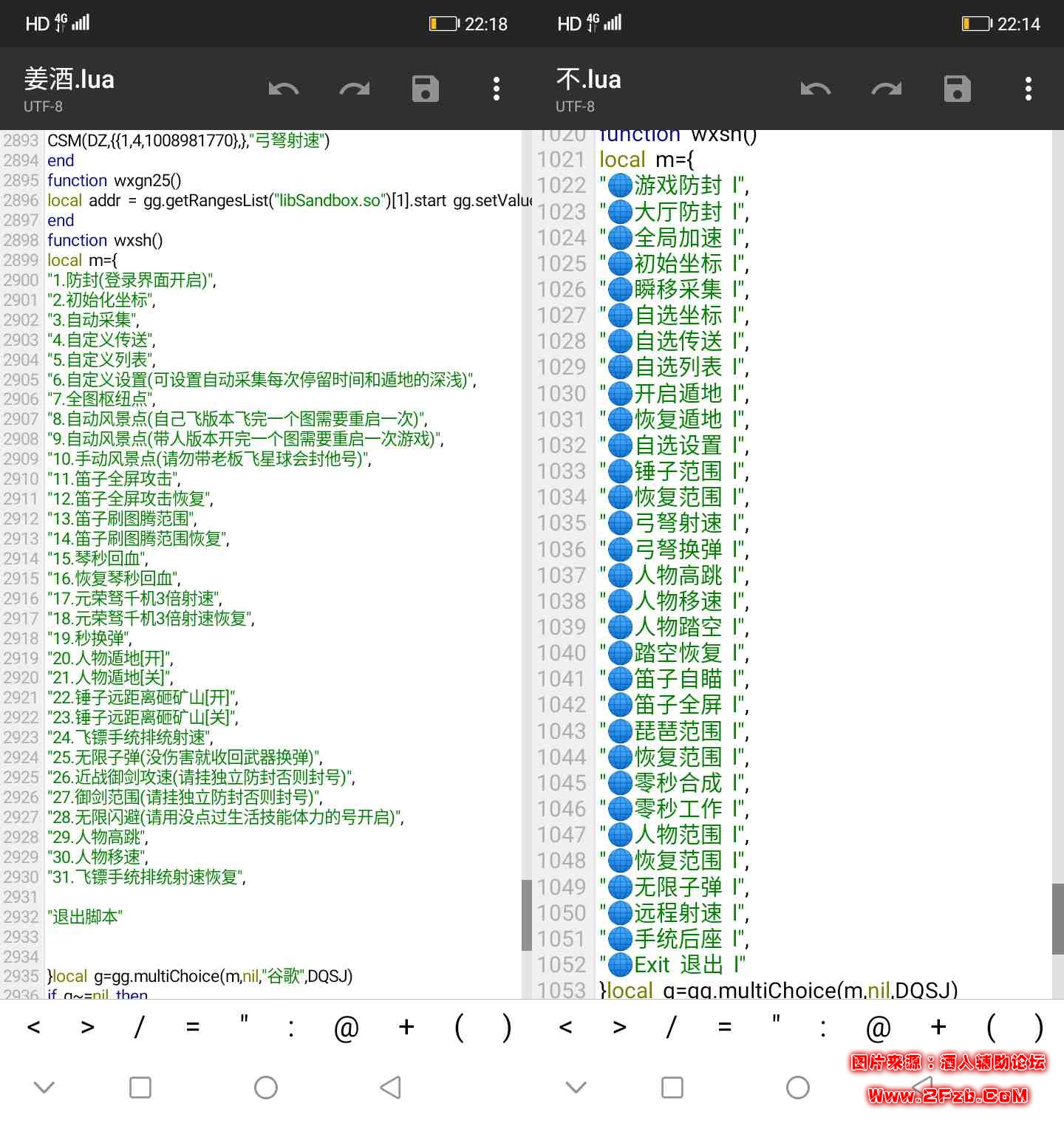
Task: Tap left phone's hide-keyboard chevron
Action: click(x=44, y=1087)
